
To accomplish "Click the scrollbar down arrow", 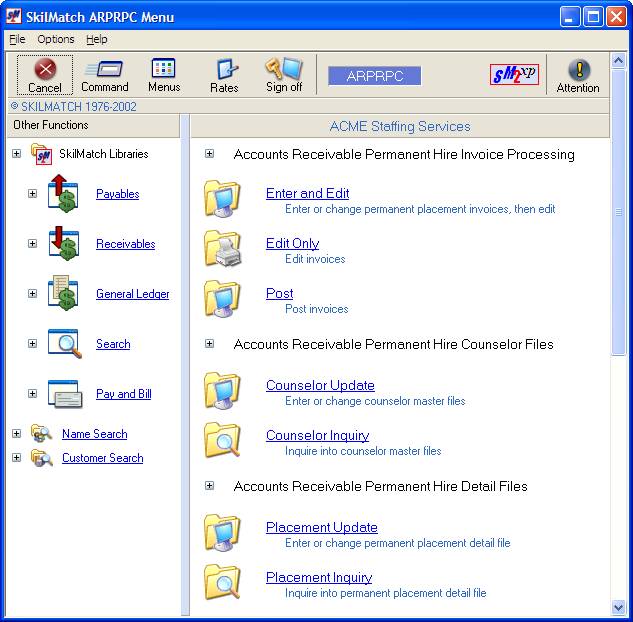I will (618, 607).
